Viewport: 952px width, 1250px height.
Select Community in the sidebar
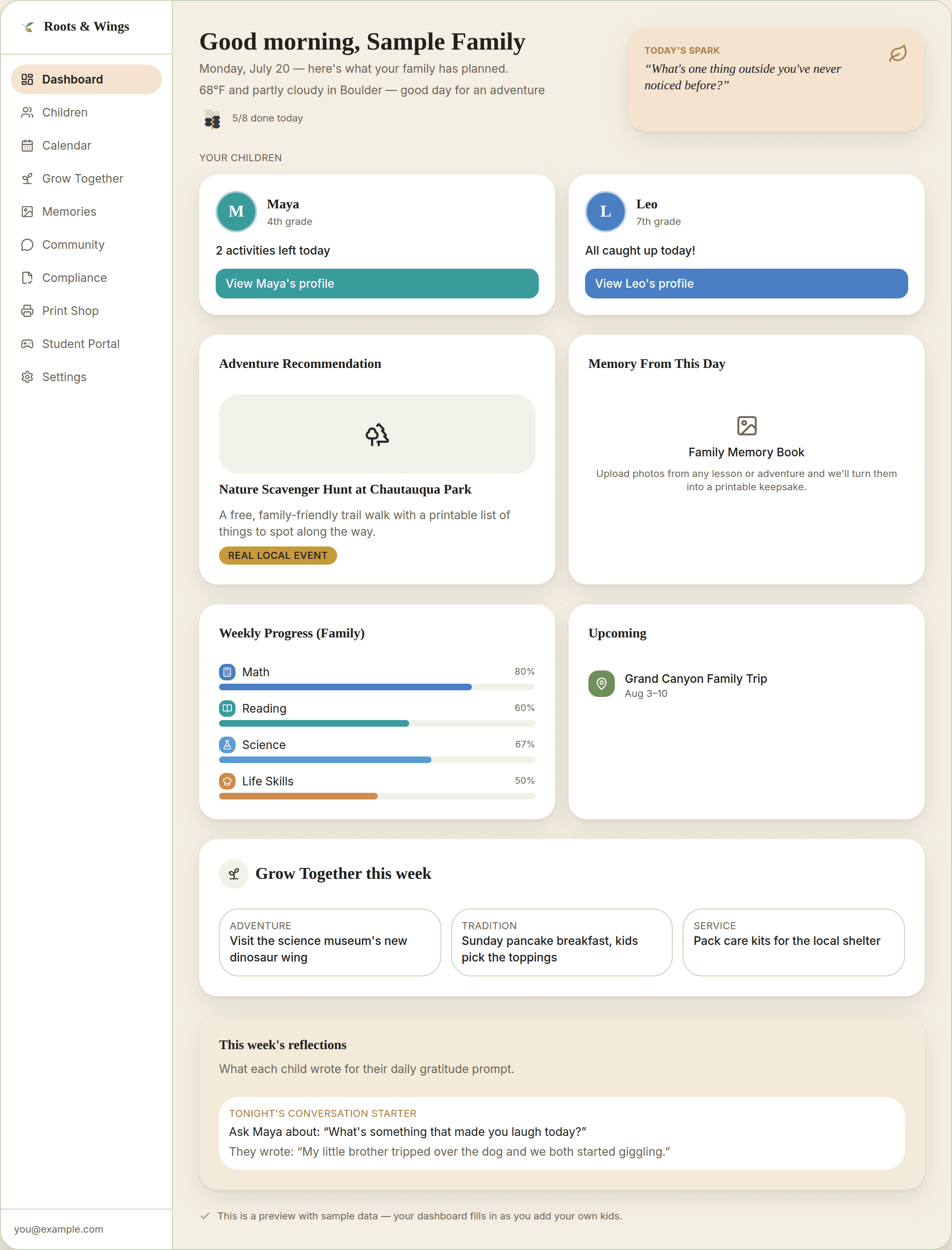tap(86, 245)
